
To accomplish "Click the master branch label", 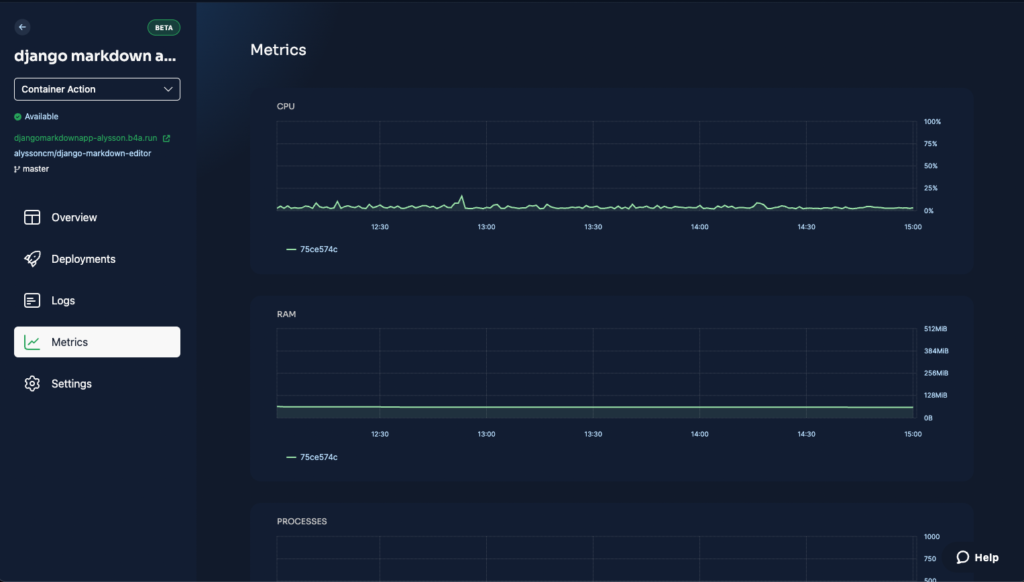I will point(36,169).
